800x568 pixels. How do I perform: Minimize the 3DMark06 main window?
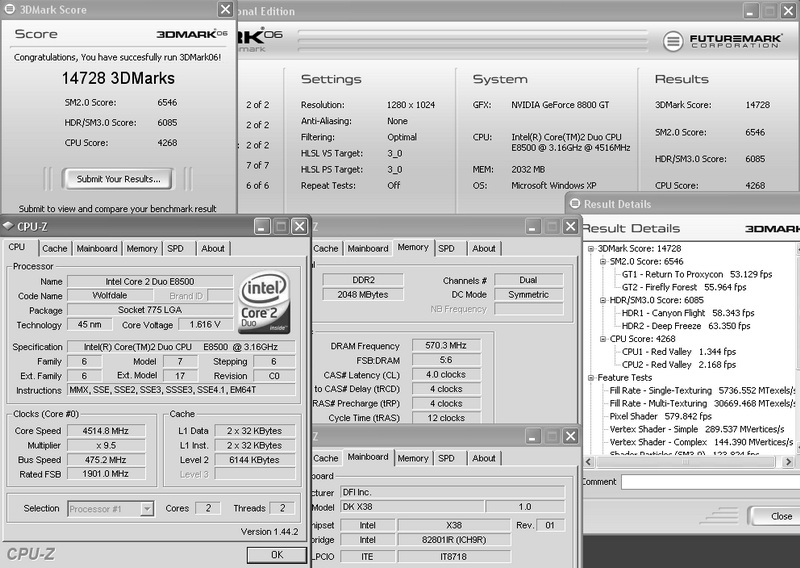point(750,11)
